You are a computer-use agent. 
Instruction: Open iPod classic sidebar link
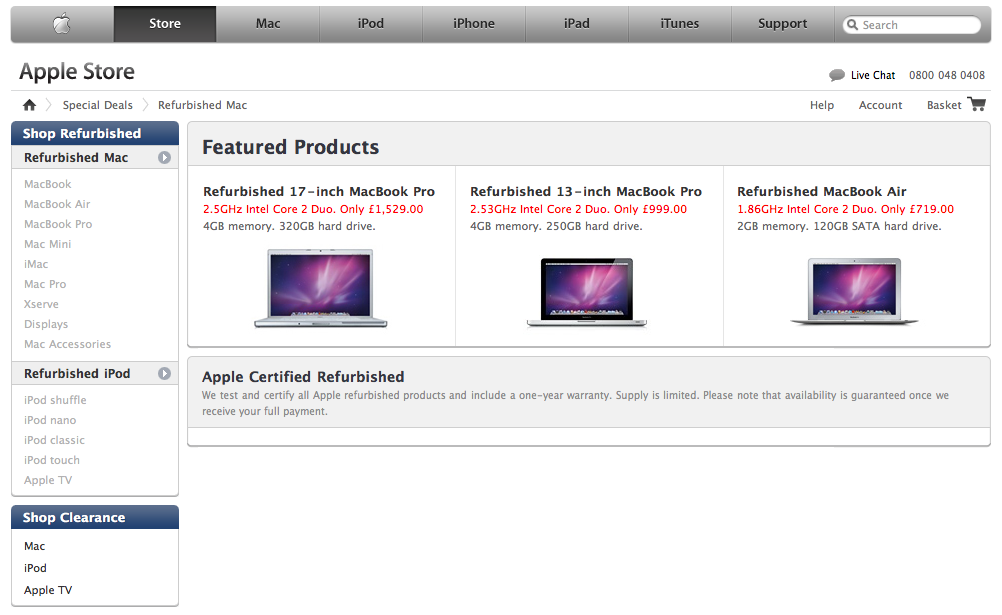tap(54, 440)
